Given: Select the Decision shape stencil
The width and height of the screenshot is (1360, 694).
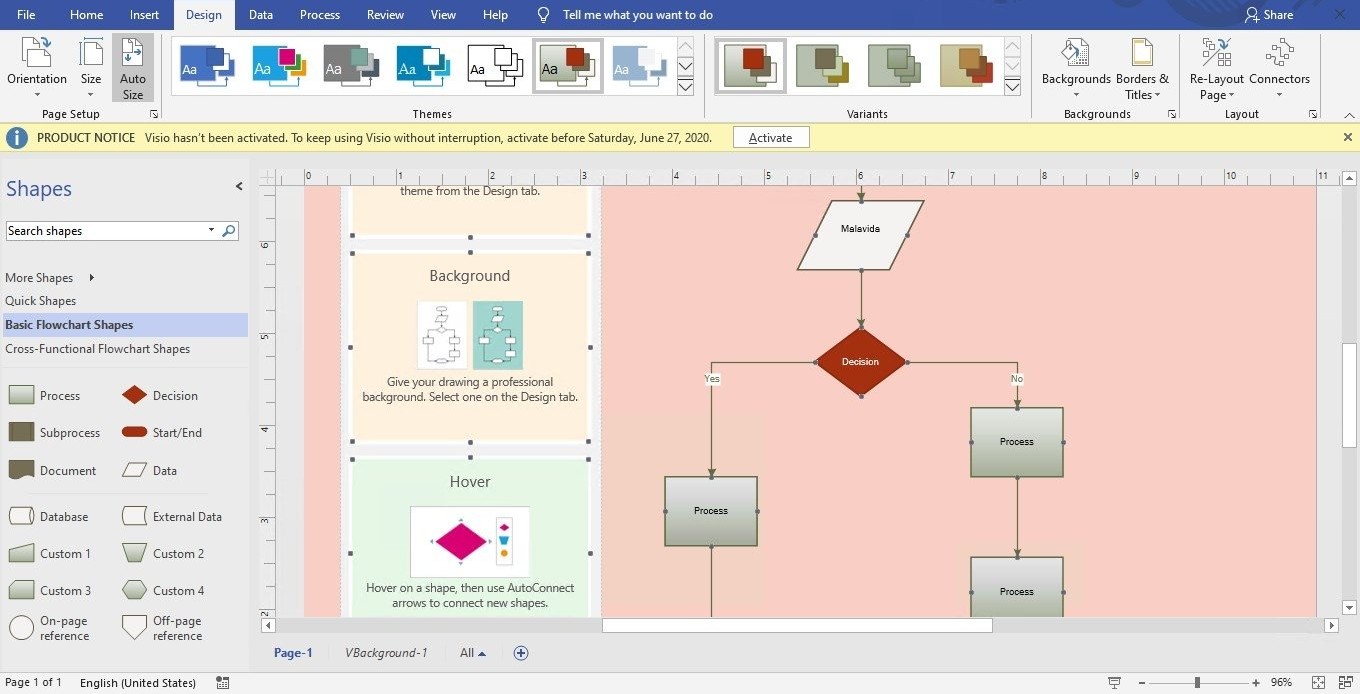Looking at the screenshot, I should point(135,396).
